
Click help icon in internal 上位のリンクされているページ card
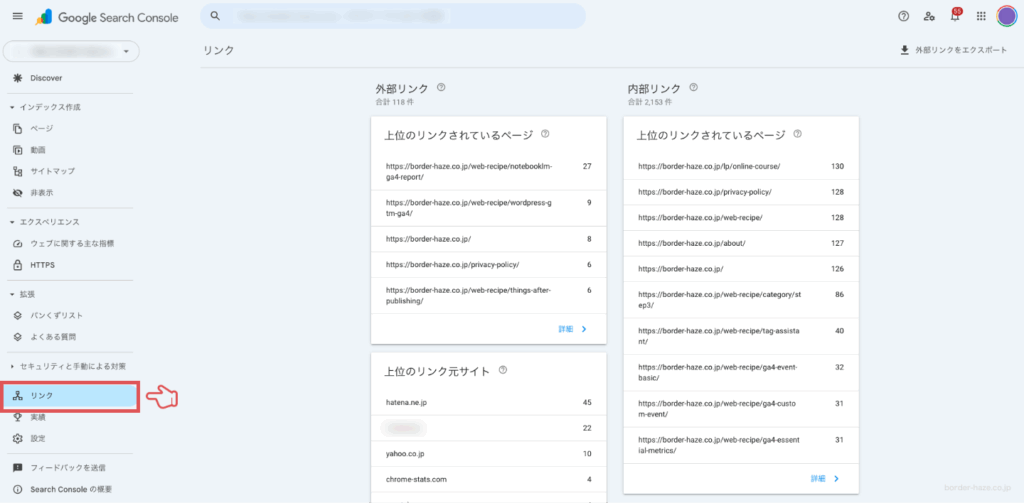click(x=797, y=135)
